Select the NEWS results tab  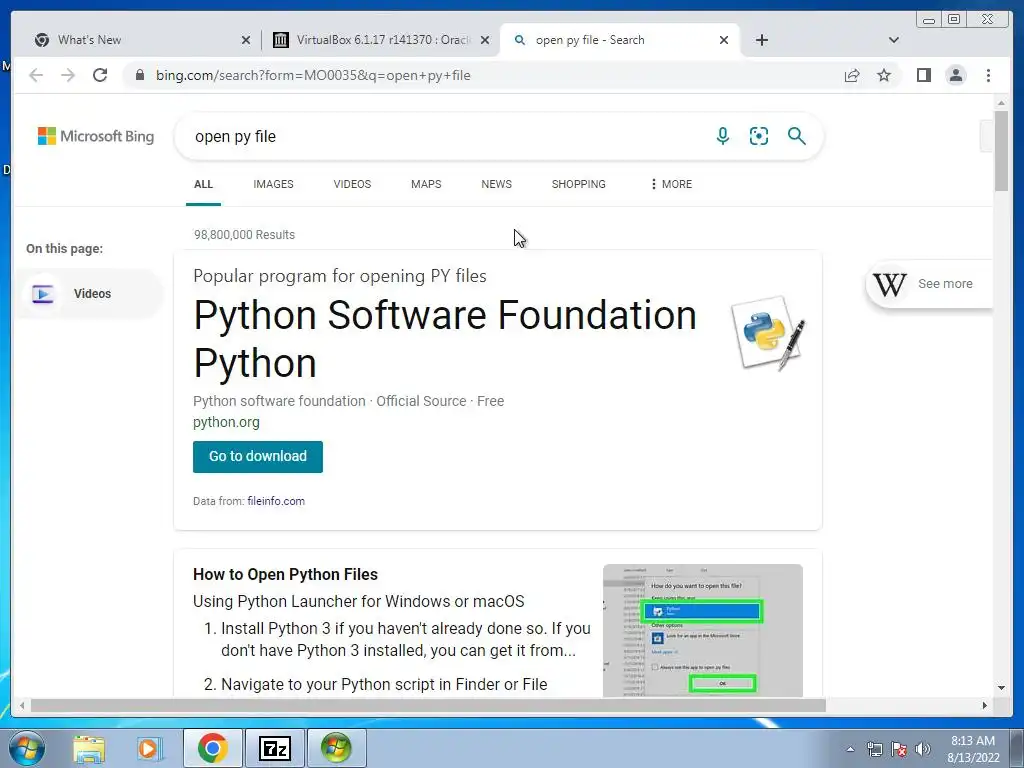tap(496, 184)
